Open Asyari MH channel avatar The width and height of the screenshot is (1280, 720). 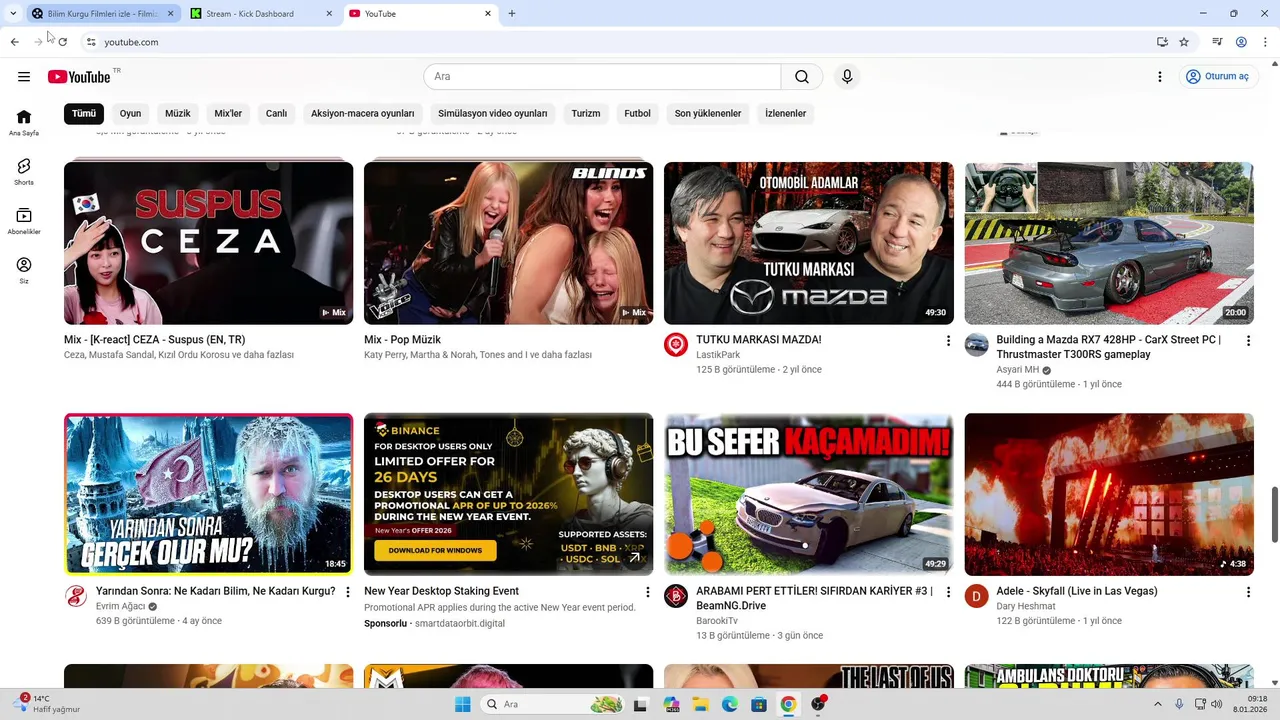click(976, 345)
